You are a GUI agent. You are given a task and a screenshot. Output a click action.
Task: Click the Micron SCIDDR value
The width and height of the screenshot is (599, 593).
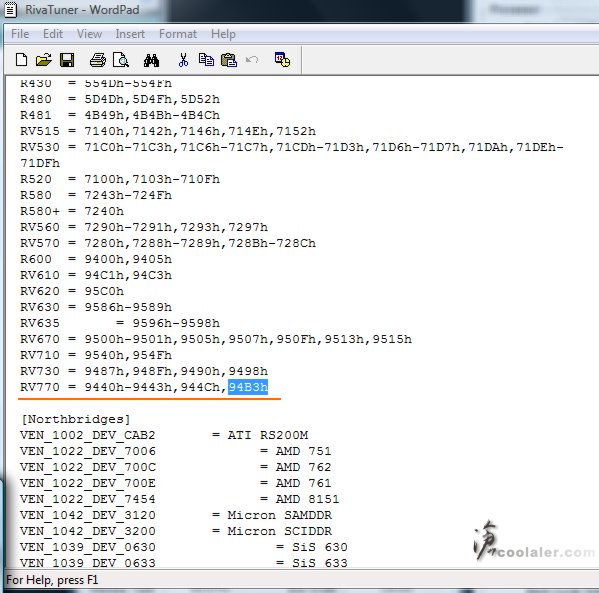280,531
